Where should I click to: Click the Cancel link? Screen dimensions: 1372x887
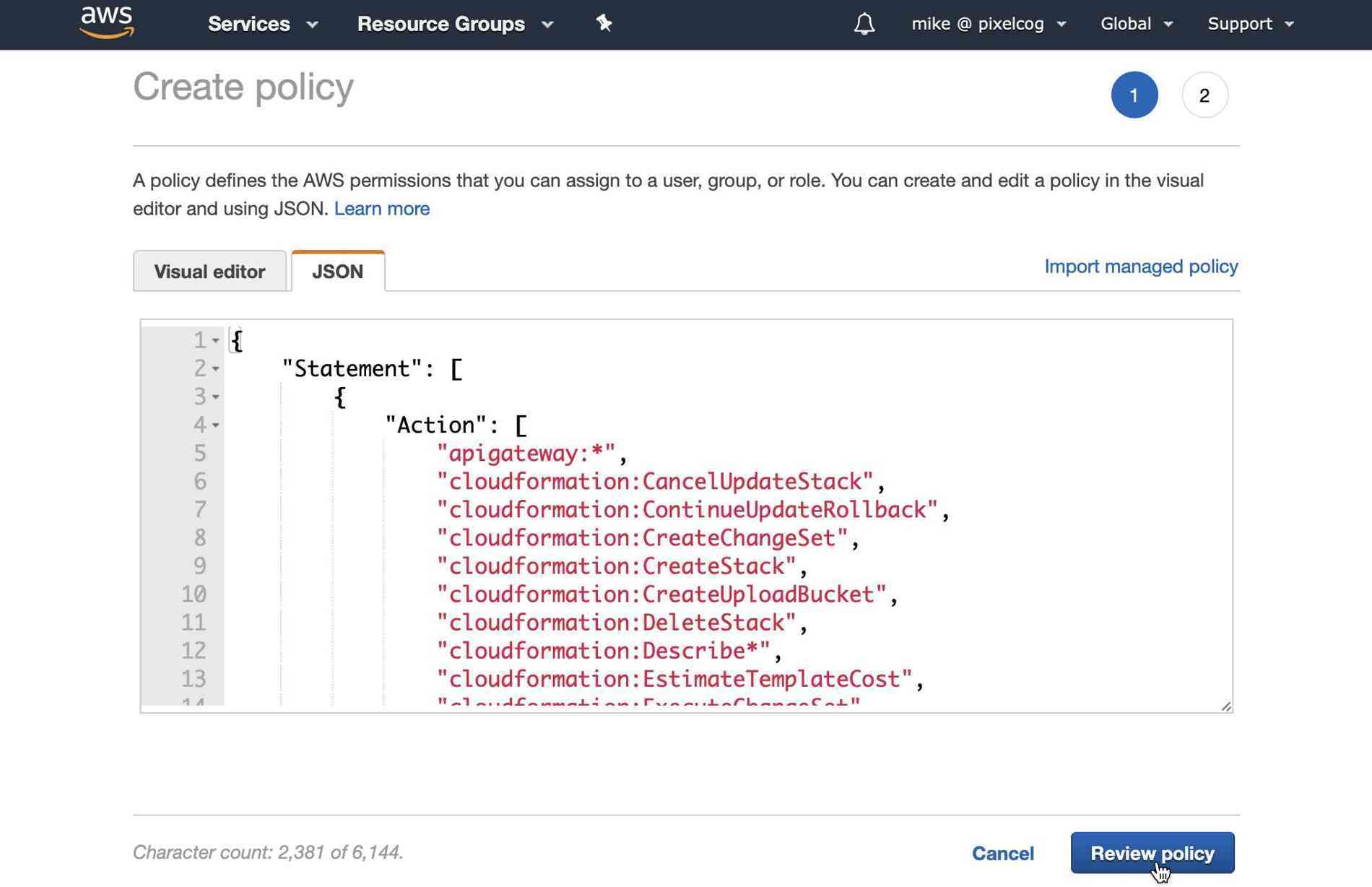pyautogui.click(x=1003, y=853)
